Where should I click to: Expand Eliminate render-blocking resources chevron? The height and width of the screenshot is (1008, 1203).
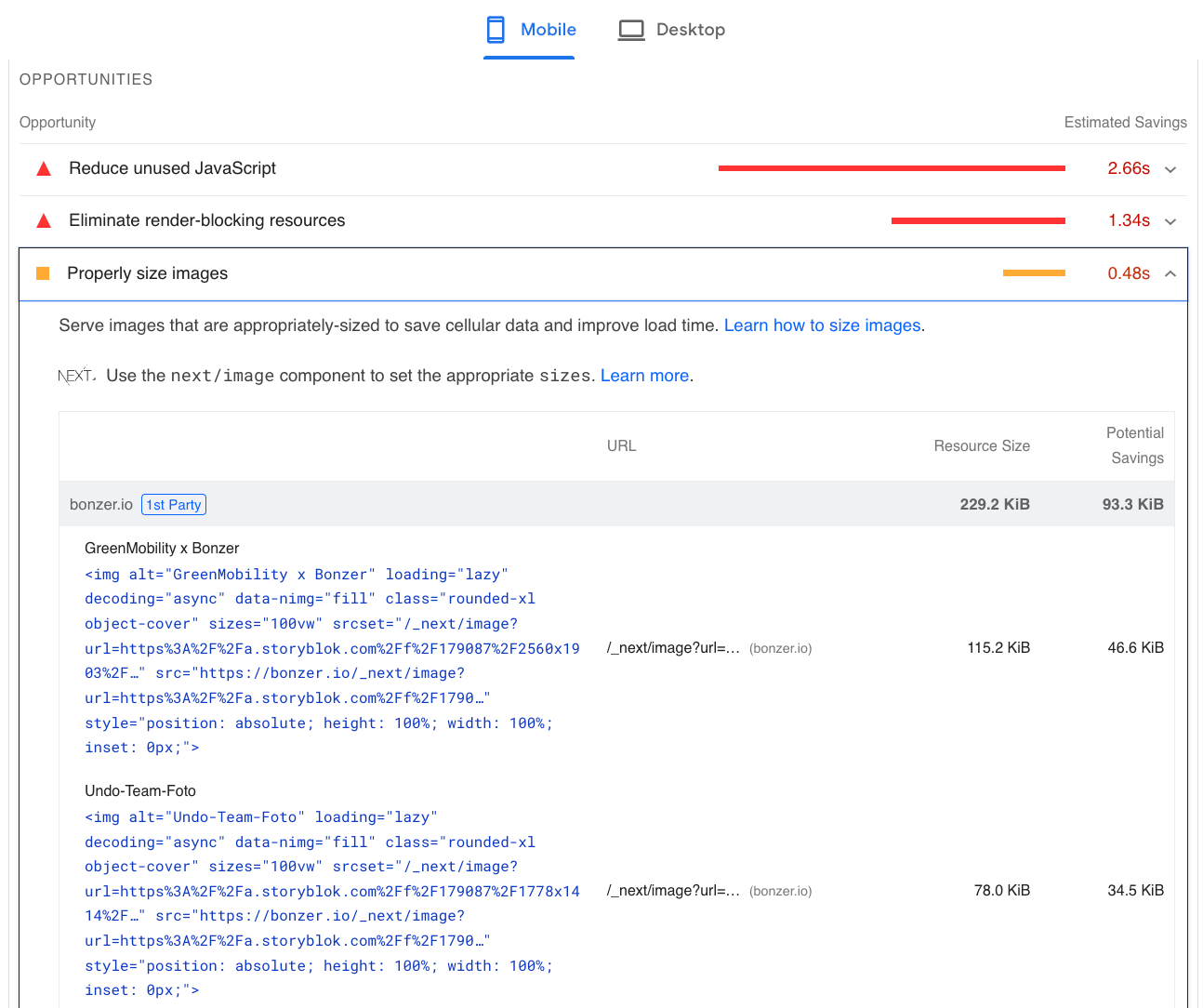(1170, 221)
